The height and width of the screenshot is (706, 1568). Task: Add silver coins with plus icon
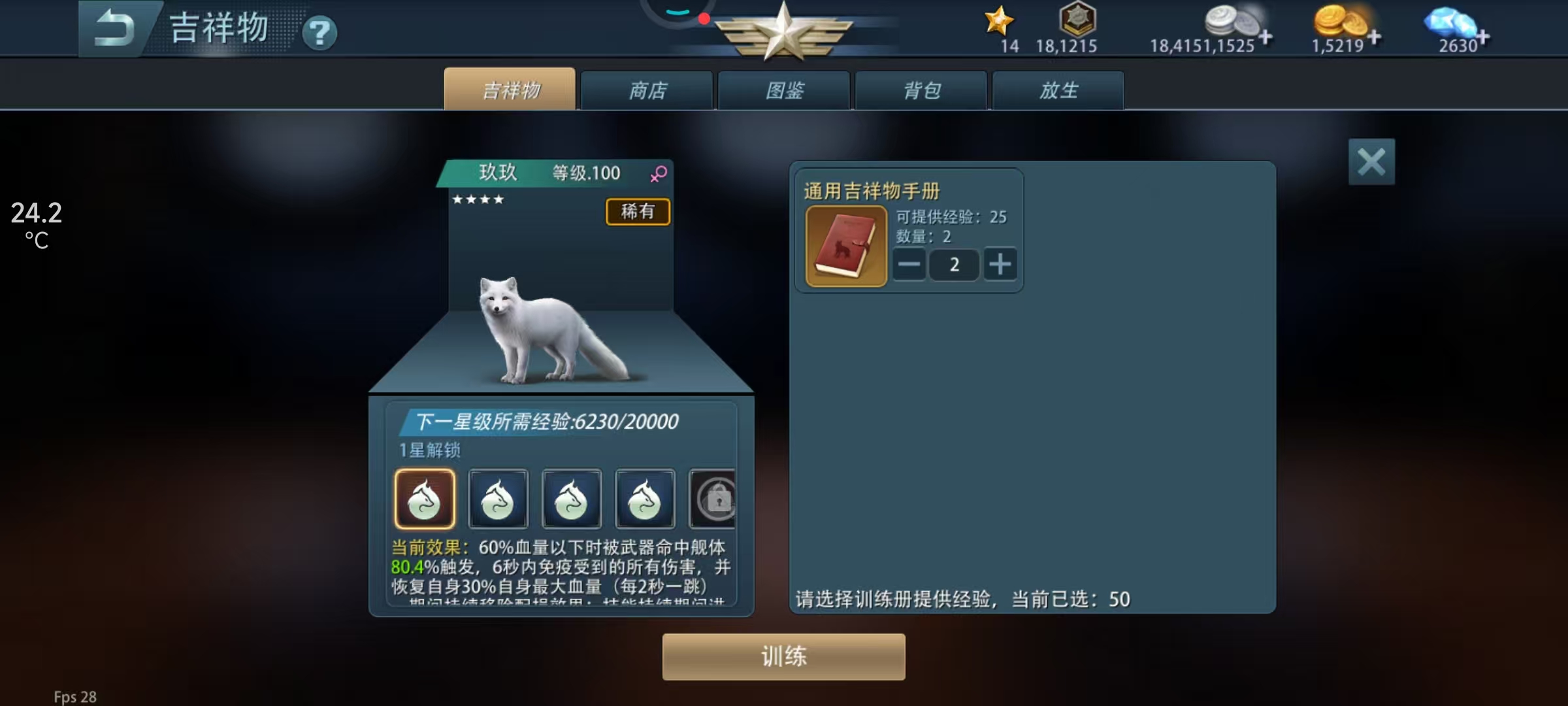(x=1266, y=37)
